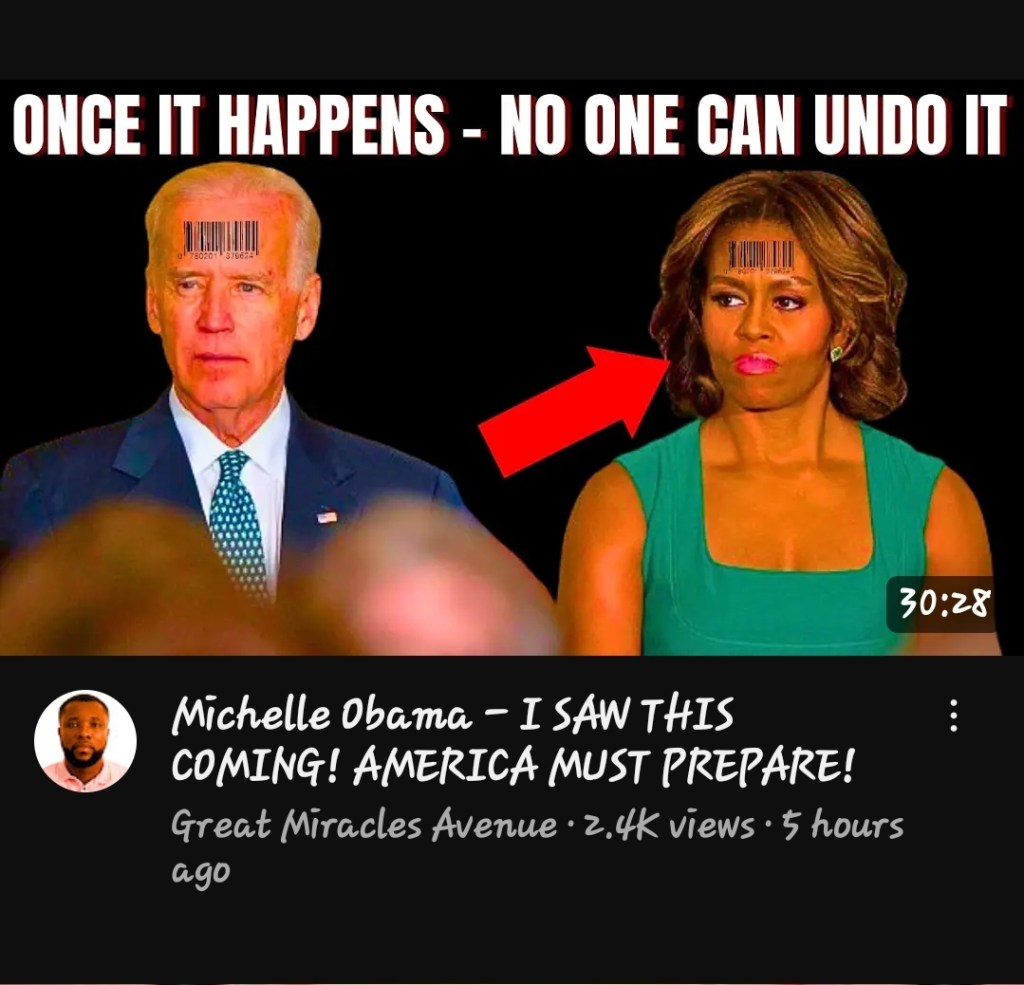Open the three-dot video options menu

pyautogui.click(x=953, y=715)
